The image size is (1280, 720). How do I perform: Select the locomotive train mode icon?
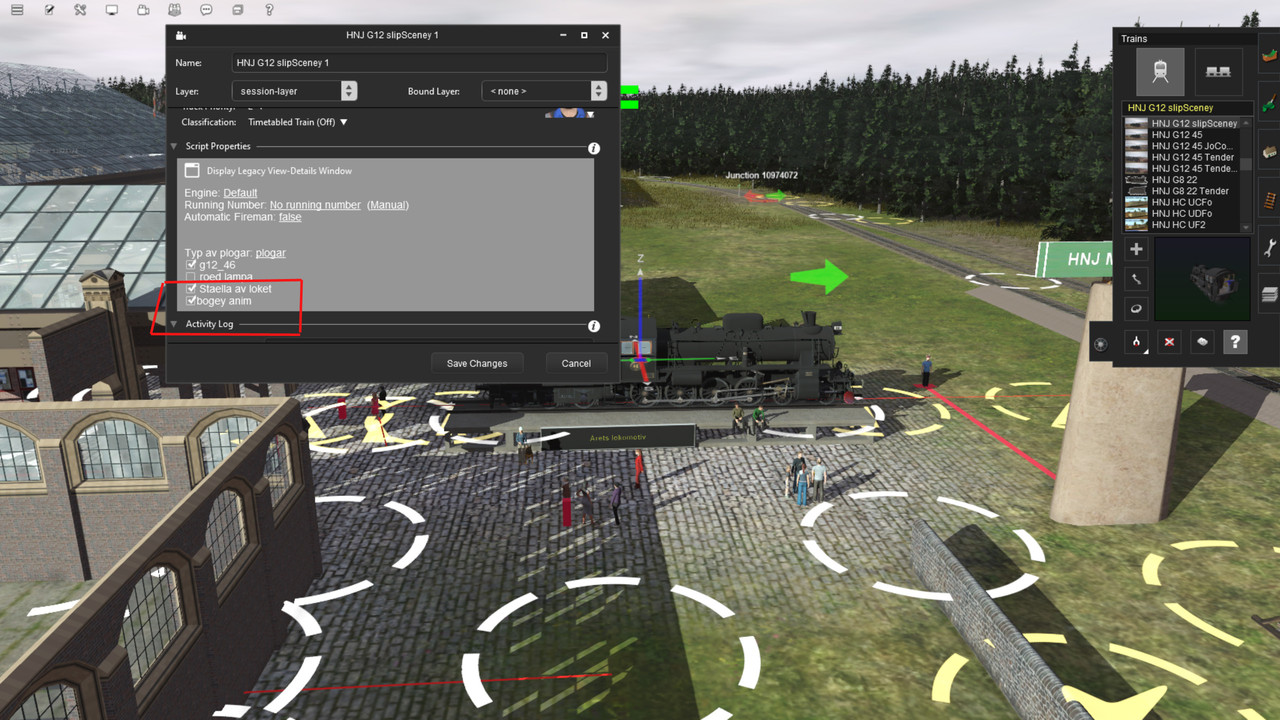click(1160, 72)
